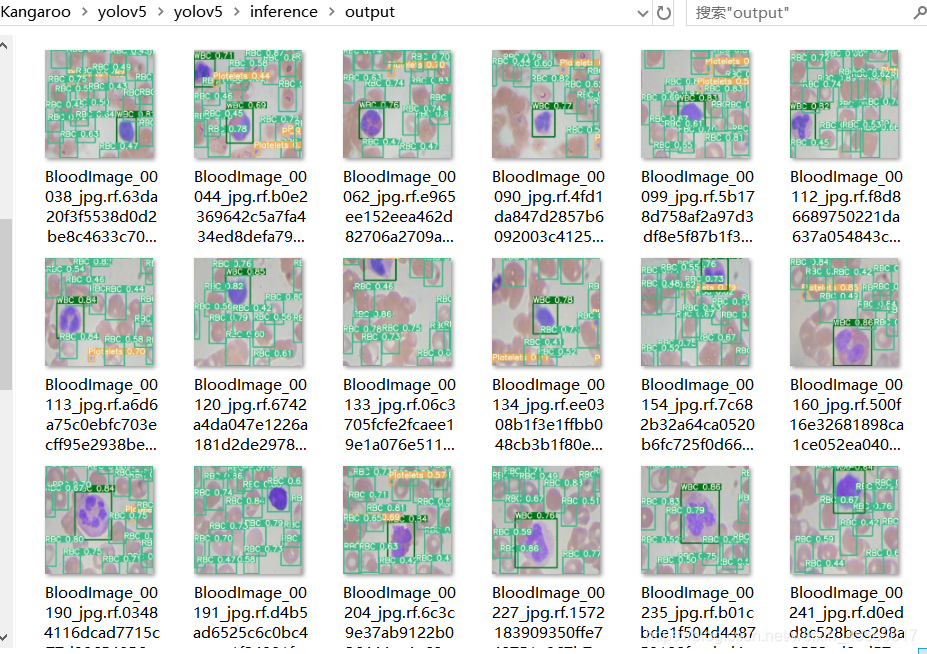Image resolution: width=927 pixels, height=654 pixels.
Task: Select the output breadcrumb segment
Action: tap(370, 13)
